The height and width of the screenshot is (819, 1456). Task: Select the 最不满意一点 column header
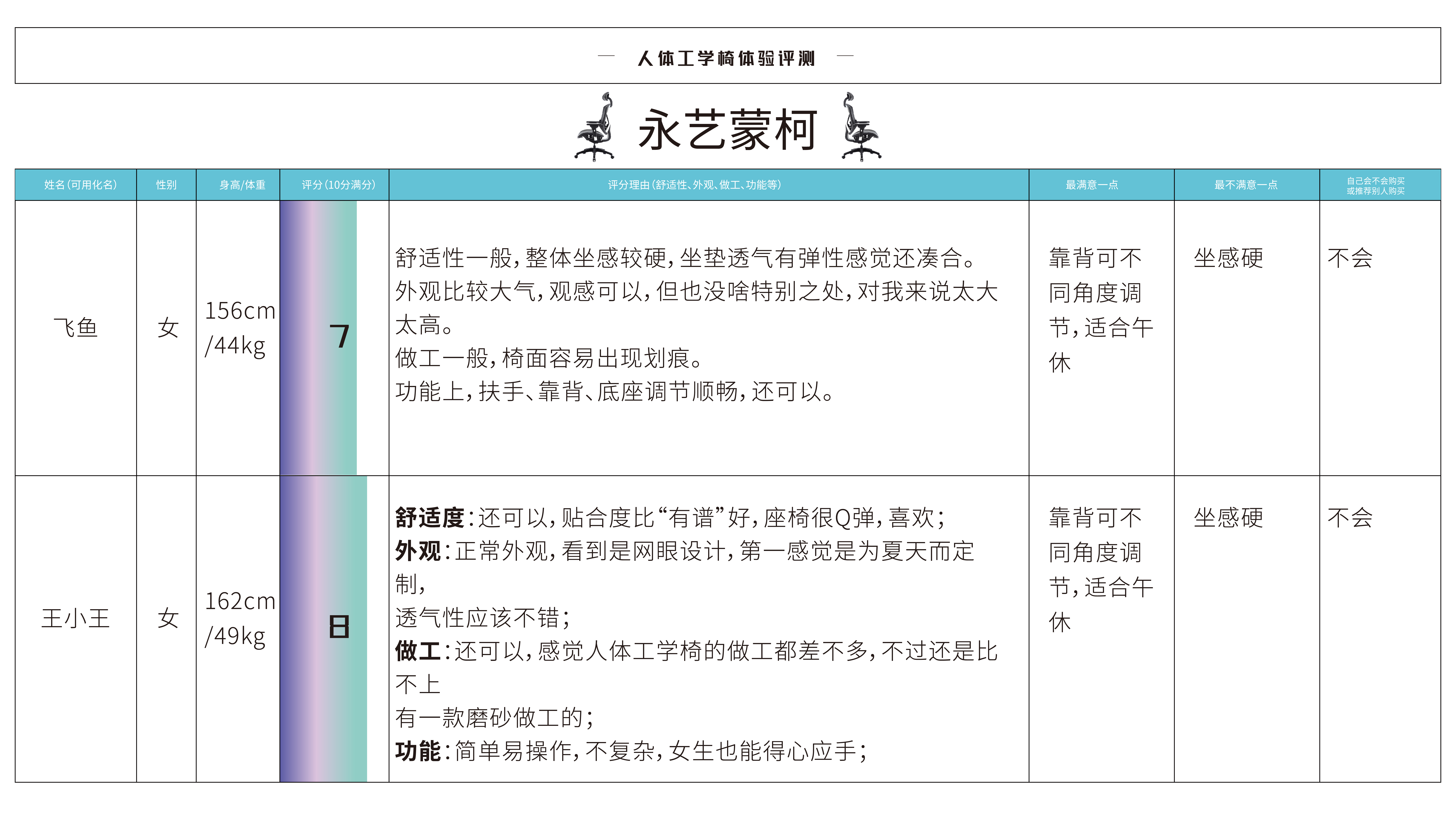(x=1247, y=185)
